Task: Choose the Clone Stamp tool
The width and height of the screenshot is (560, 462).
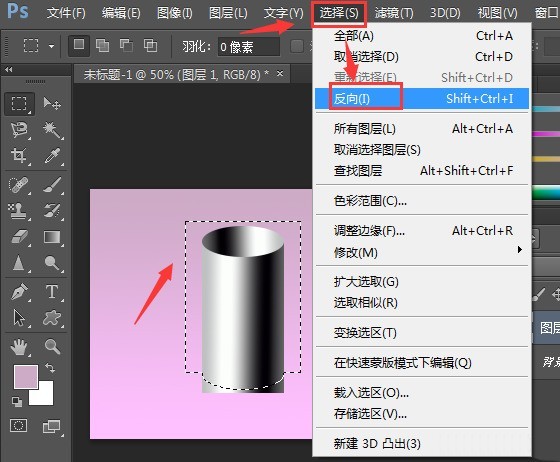Action: (x=19, y=211)
